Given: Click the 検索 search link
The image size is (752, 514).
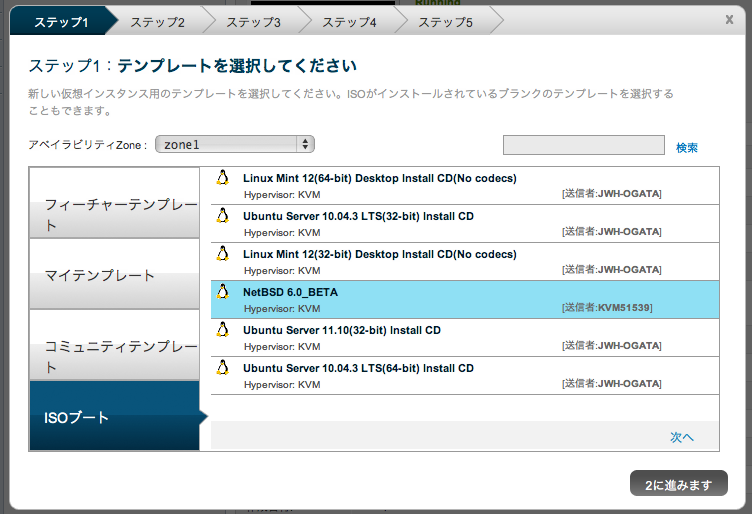Looking at the screenshot, I should (x=687, y=148).
